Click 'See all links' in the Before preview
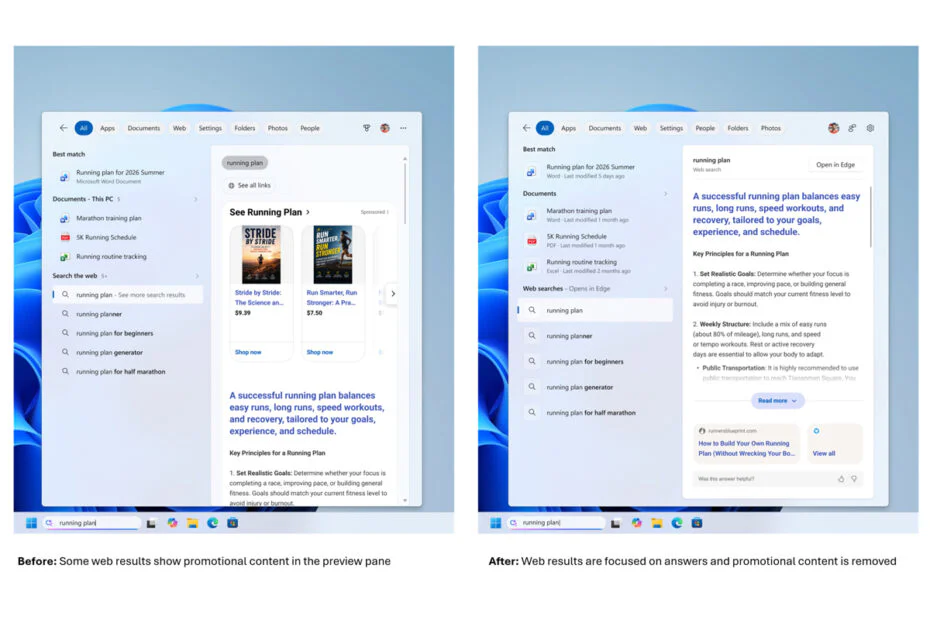The image size is (930, 620). pos(250,186)
